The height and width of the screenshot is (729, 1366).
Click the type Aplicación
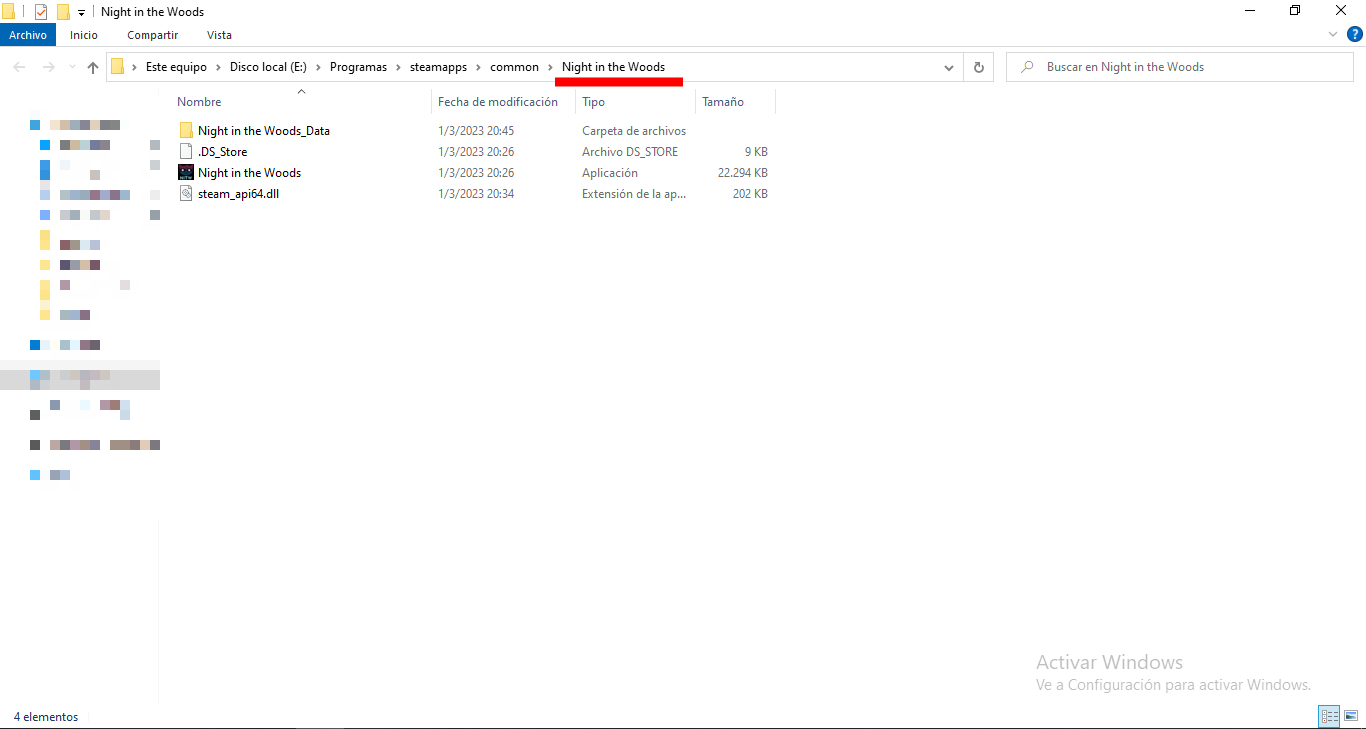point(610,172)
